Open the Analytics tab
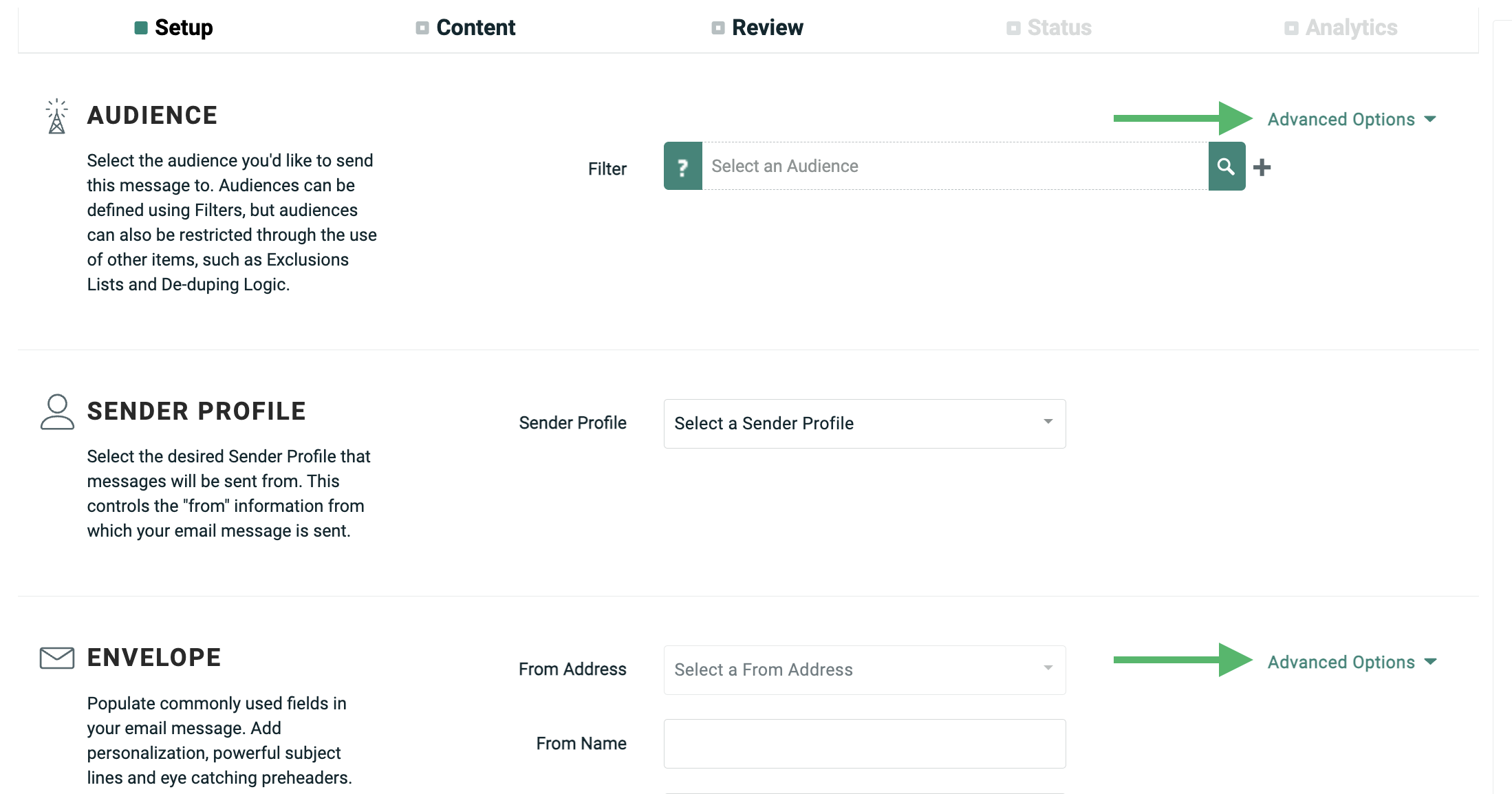Image resolution: width=1512 pixels, height=794 pixels. (x=1351, y=28)
